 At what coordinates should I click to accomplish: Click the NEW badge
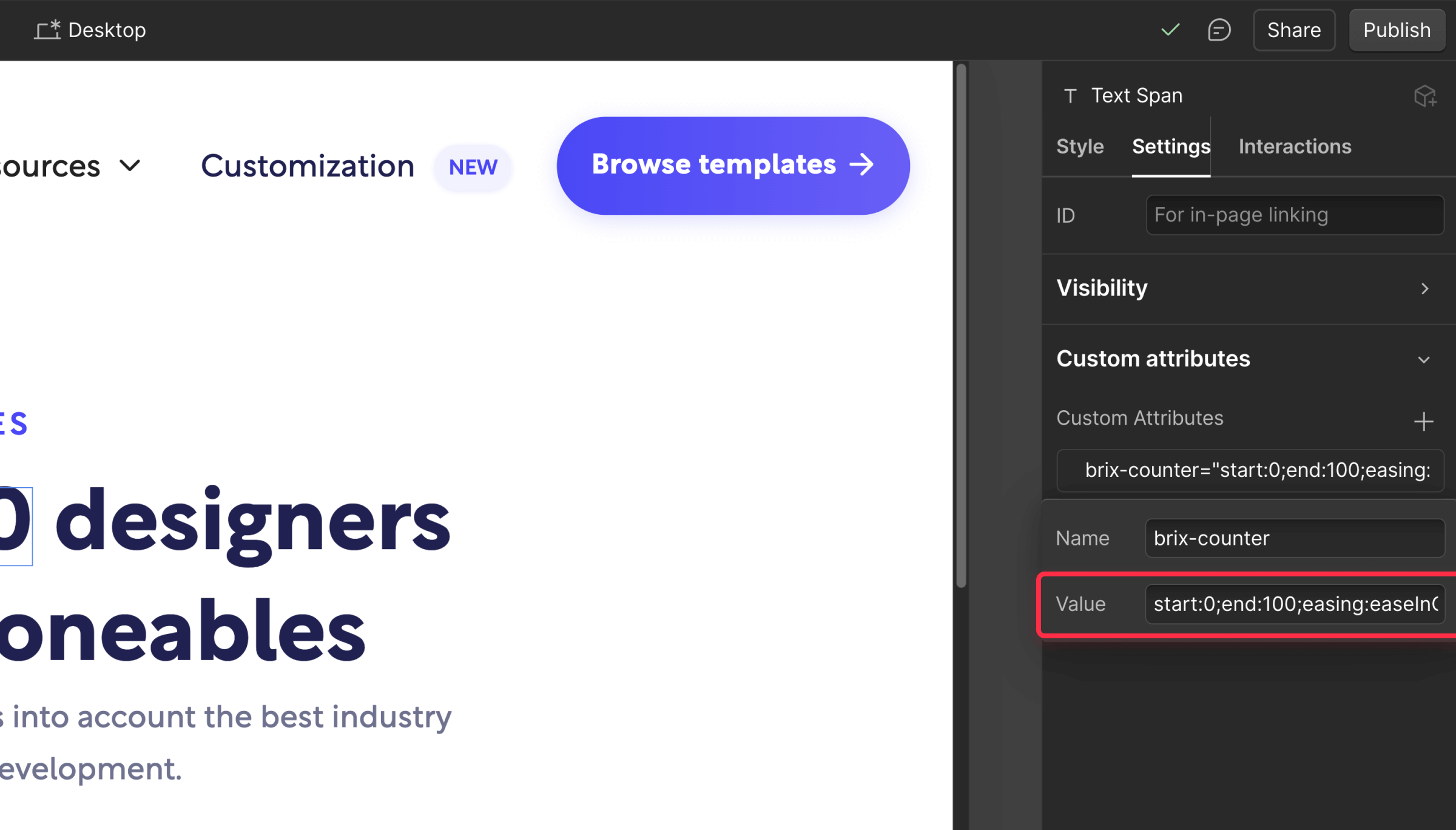[x=473, y=167]
